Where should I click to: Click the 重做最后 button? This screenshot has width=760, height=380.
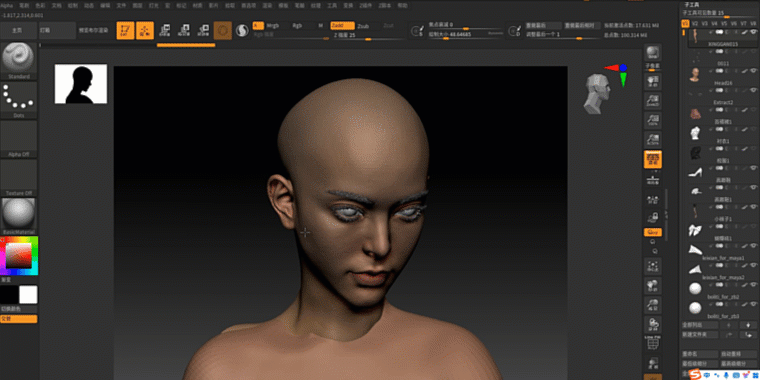(542, 25)
